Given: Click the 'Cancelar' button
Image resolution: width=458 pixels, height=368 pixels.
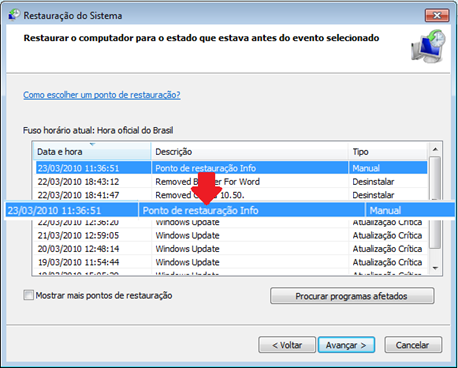Looking at the screenshot, I should pos(413,345).
